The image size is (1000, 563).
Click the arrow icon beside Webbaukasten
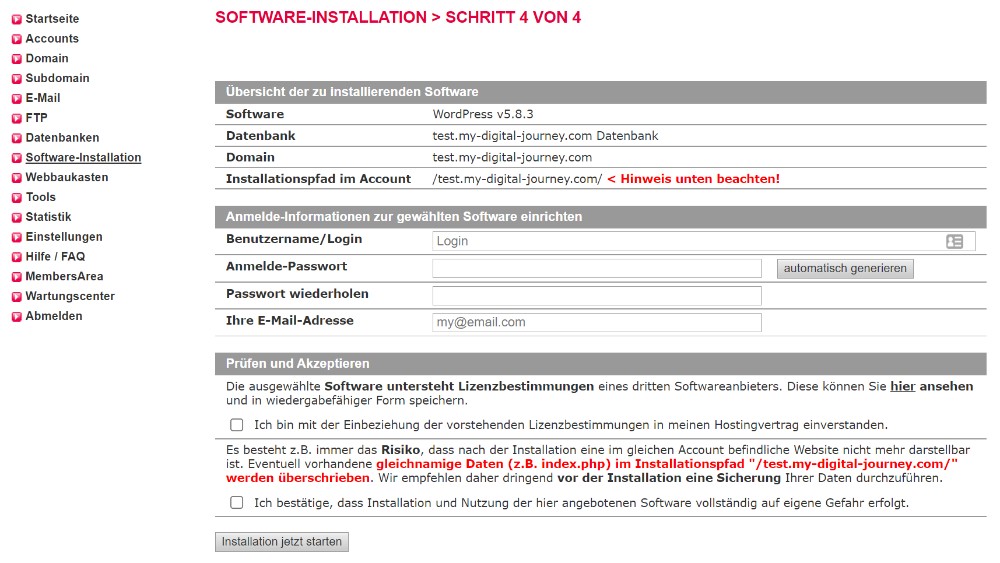tap(16, 178)
